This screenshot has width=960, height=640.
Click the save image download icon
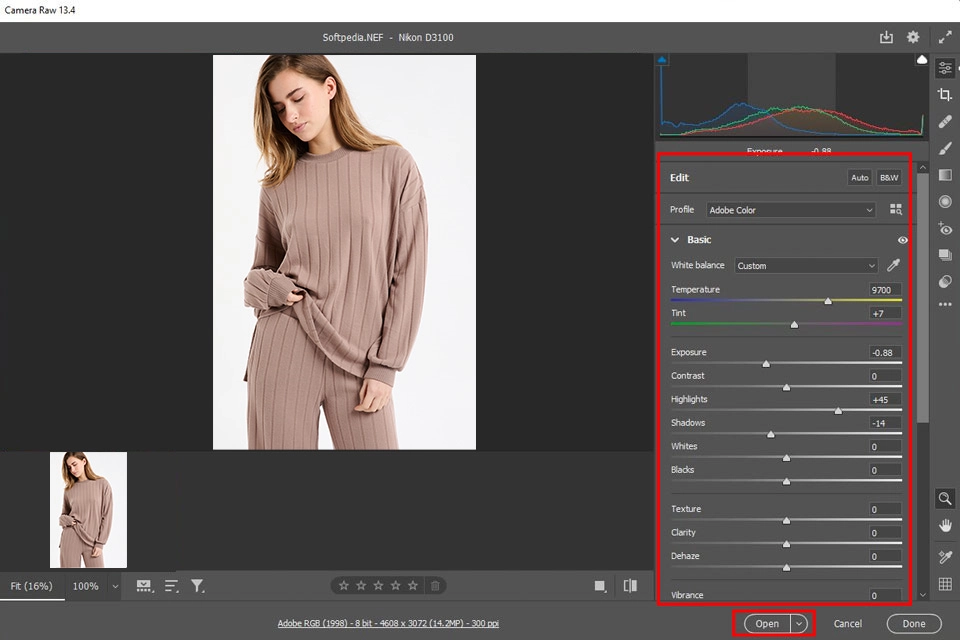(886, 37)
